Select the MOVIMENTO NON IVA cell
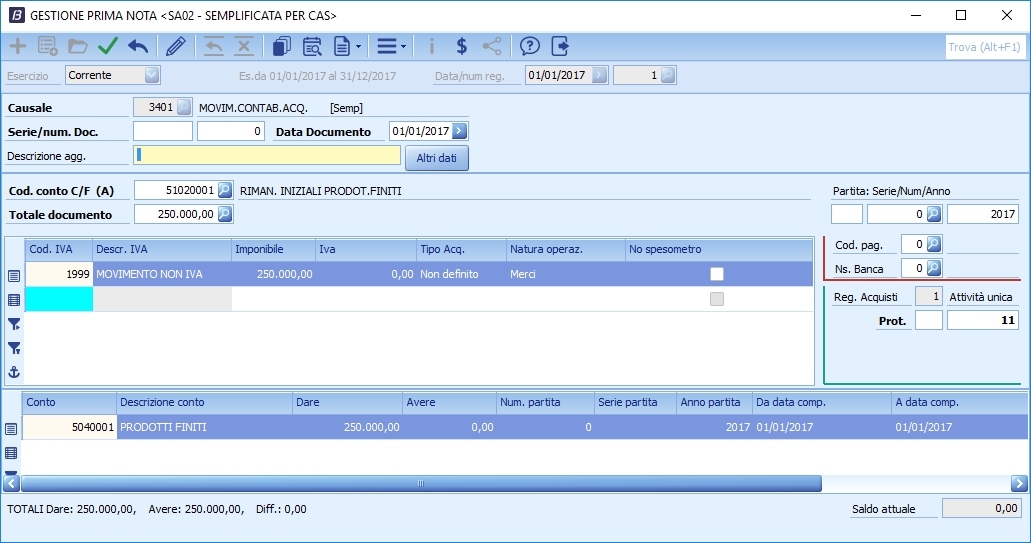The height and width of the screenshot is (543, 1031). click(x=162, y=274)
